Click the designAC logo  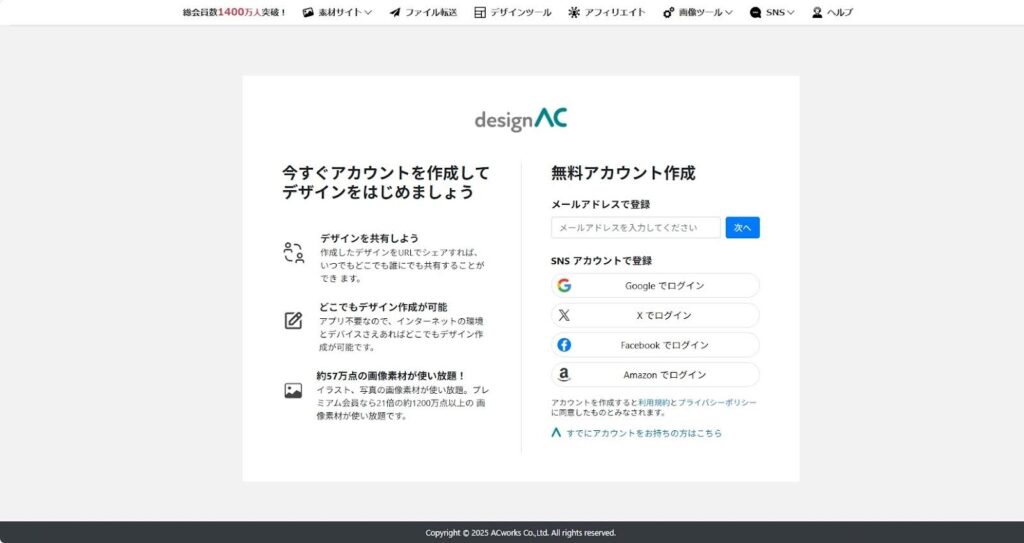(x=520, y=119)
